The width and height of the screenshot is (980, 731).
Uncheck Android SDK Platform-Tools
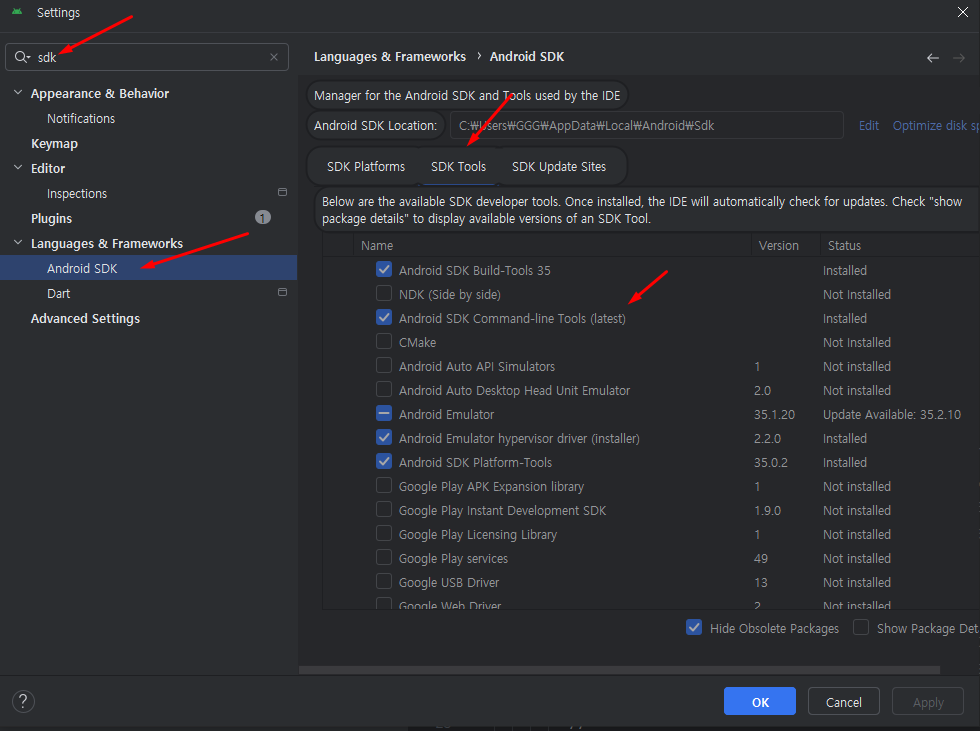click(384, 461)
